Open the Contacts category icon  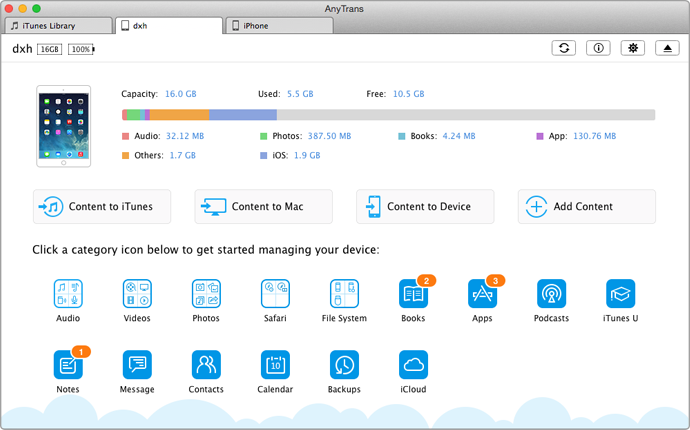[x=206, y=365]
